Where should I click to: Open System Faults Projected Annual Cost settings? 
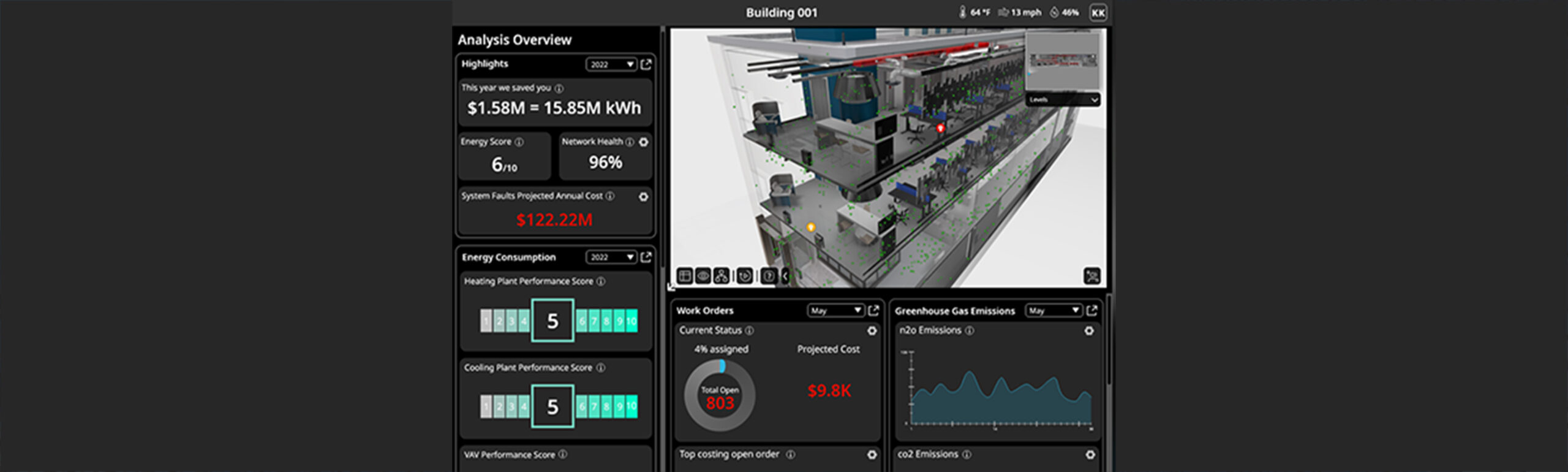tap(643, 197)
